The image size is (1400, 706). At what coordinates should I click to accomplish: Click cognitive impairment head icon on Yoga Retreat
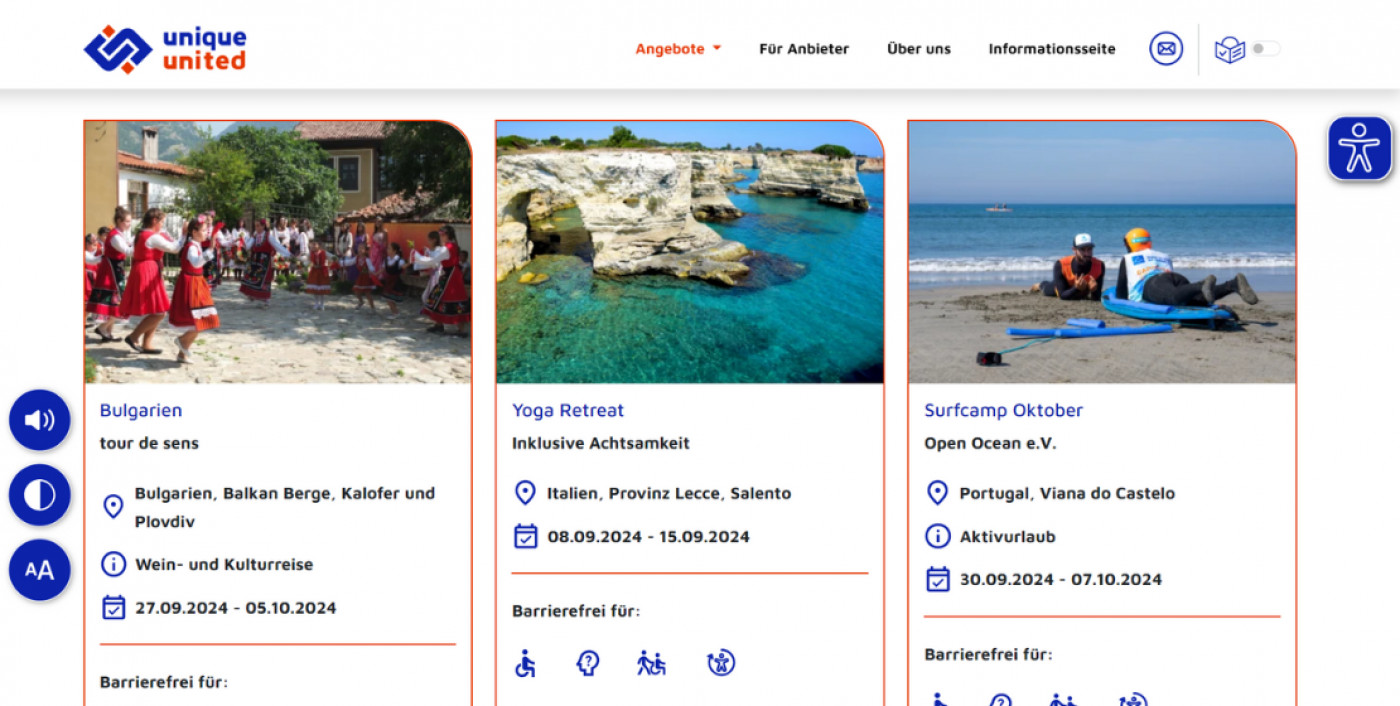[x=588, y=663]
